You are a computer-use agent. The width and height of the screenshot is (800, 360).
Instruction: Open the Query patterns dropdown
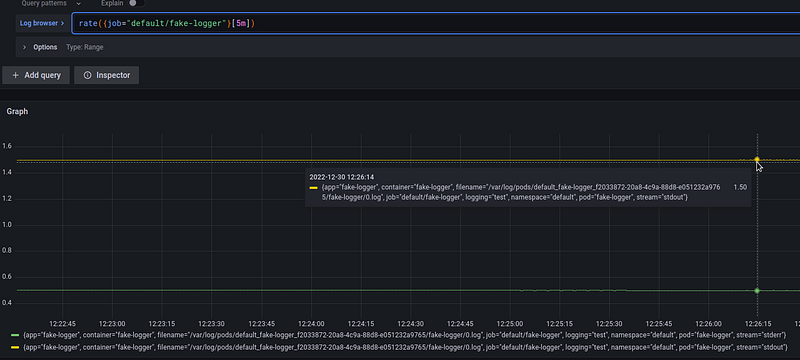pos(51,3)
